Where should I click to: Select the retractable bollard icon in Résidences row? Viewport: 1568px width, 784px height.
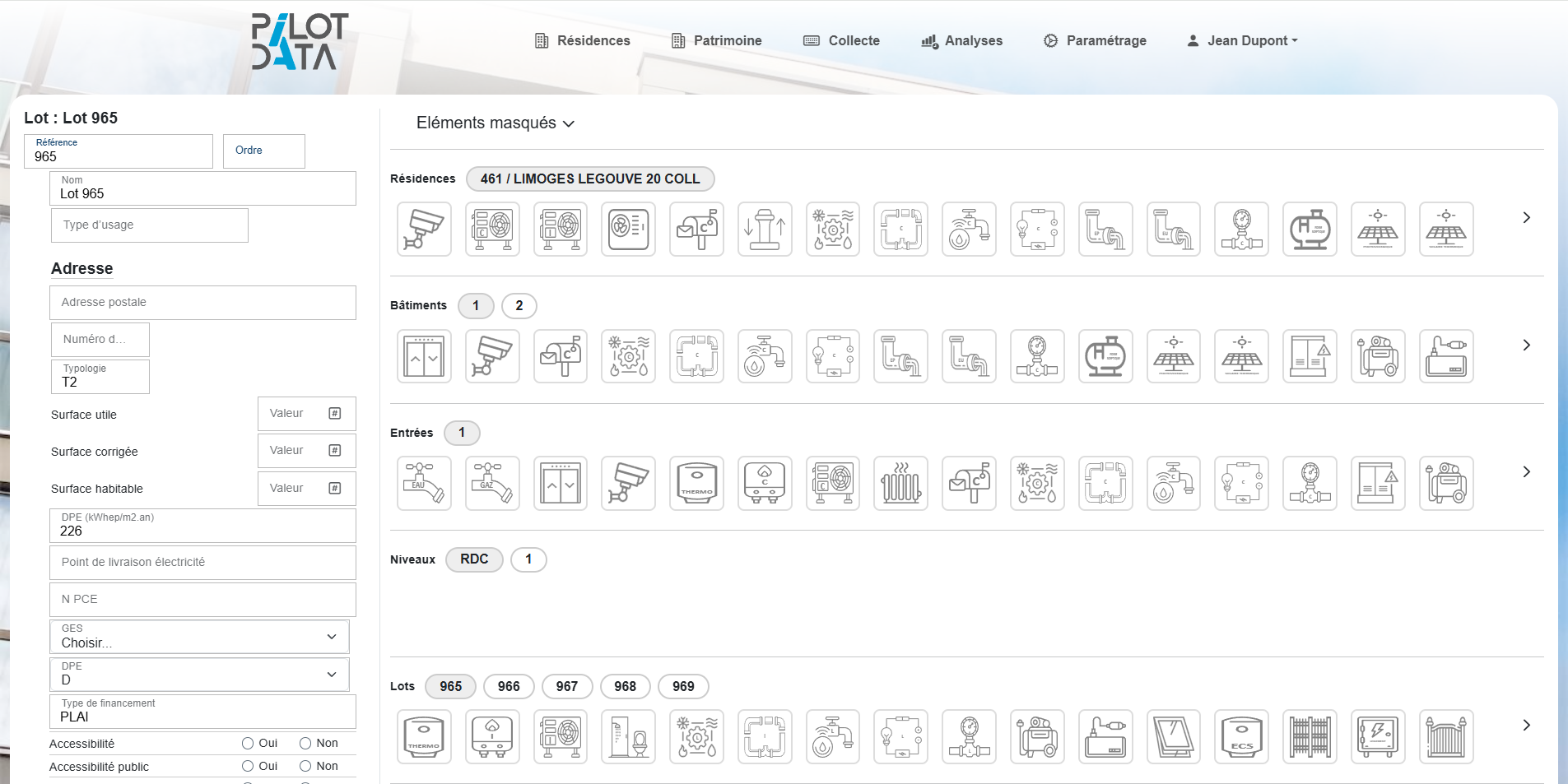[765, 229]
